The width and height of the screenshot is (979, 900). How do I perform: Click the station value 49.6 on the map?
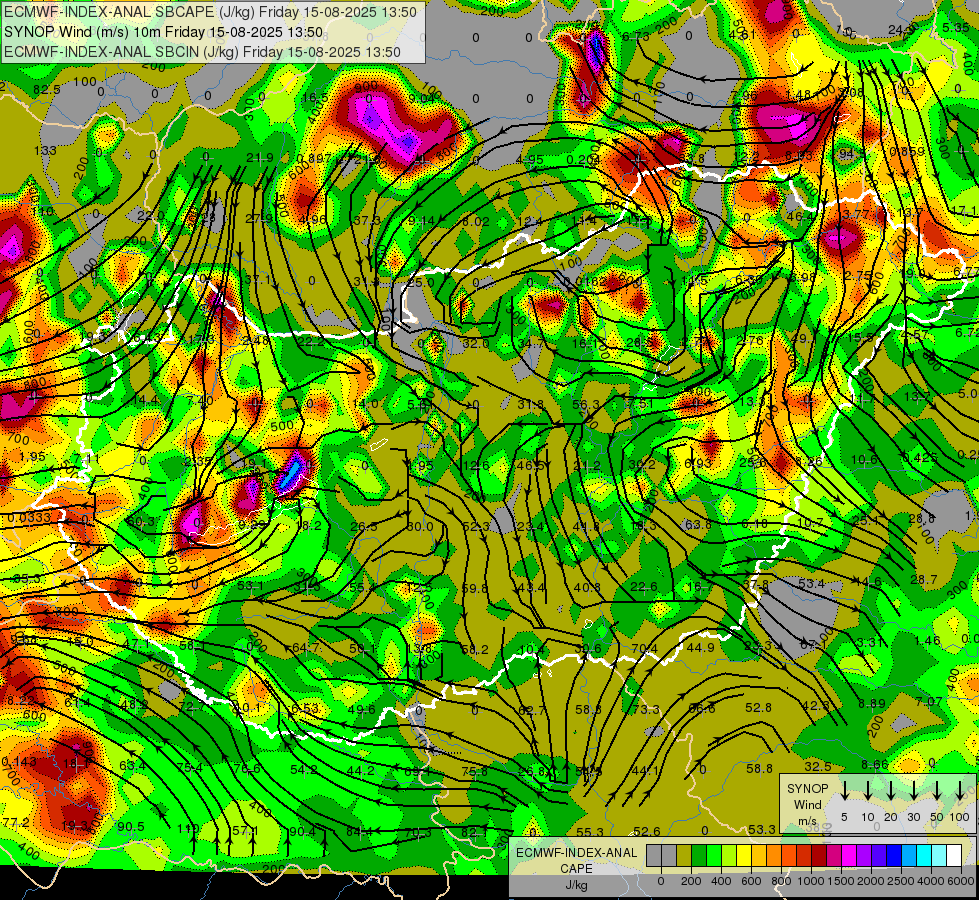pos(362,710)
